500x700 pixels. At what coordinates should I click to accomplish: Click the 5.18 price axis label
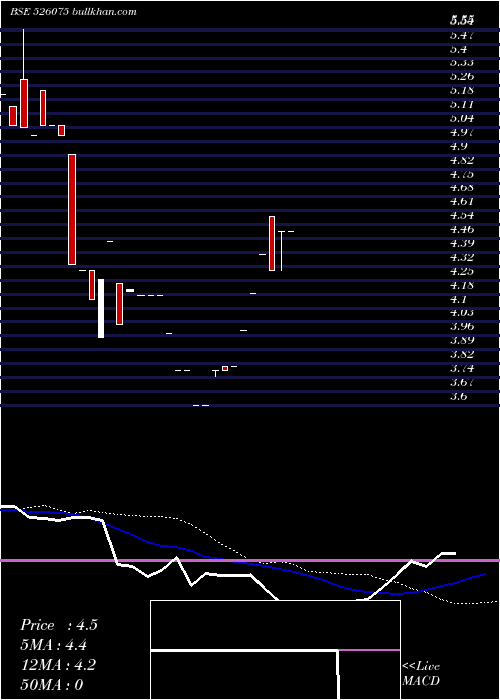(462, 91)
